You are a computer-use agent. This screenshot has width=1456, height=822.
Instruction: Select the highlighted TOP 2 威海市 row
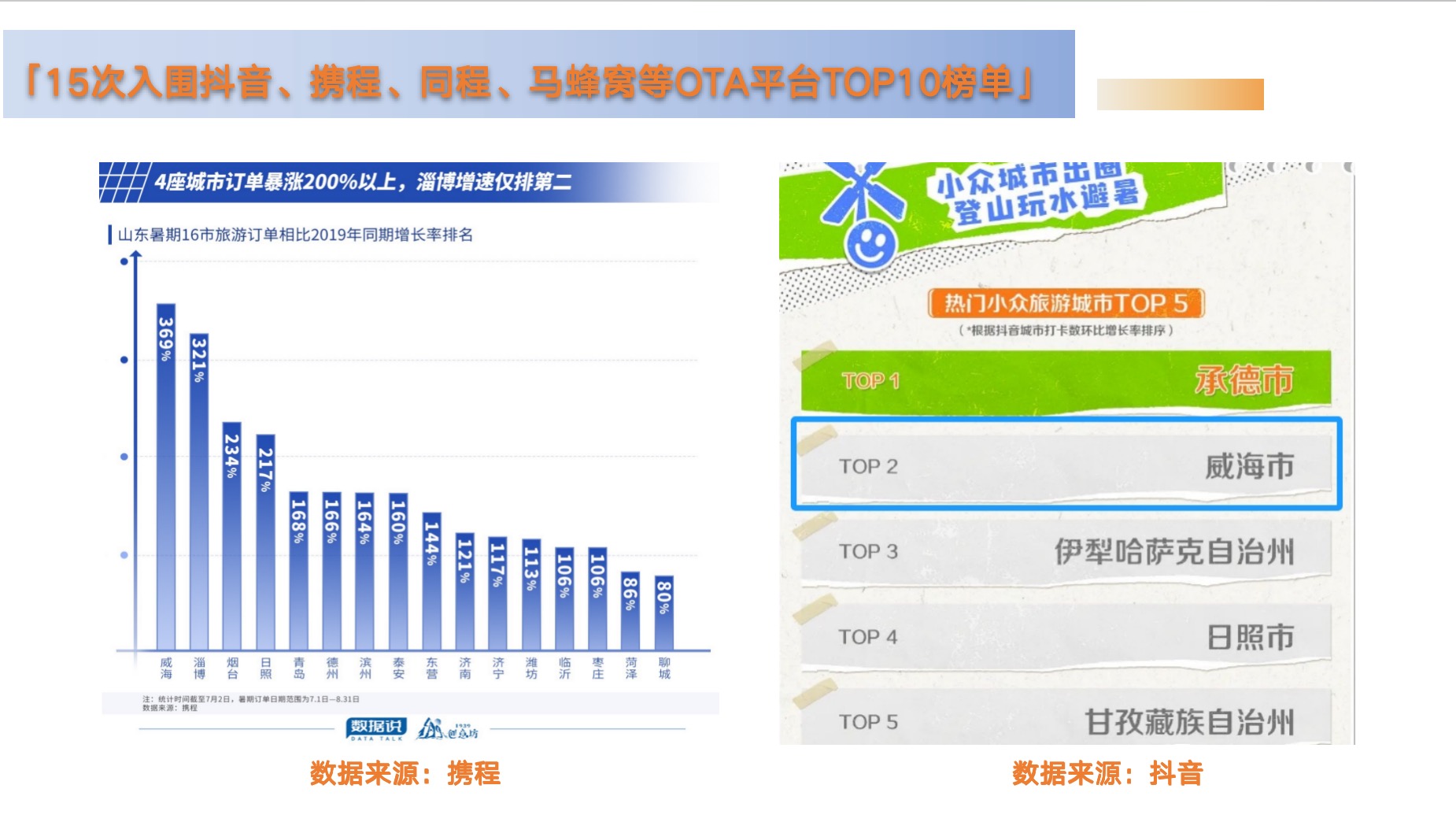click(x=1066, y=465)
